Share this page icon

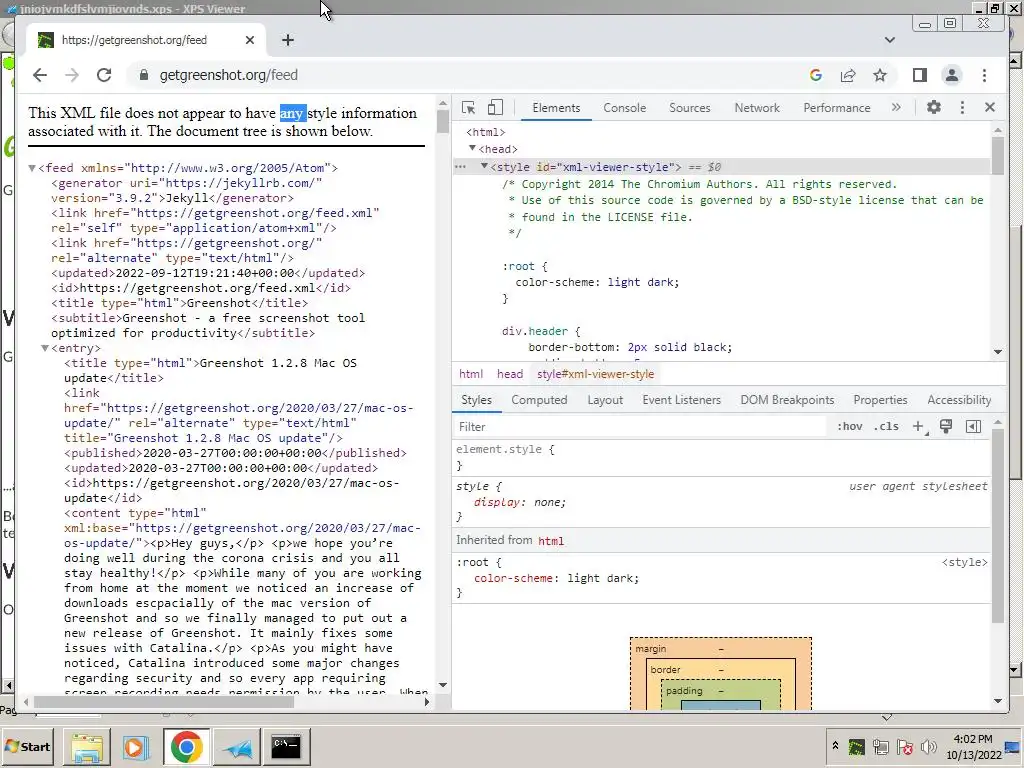coord(848,75)
